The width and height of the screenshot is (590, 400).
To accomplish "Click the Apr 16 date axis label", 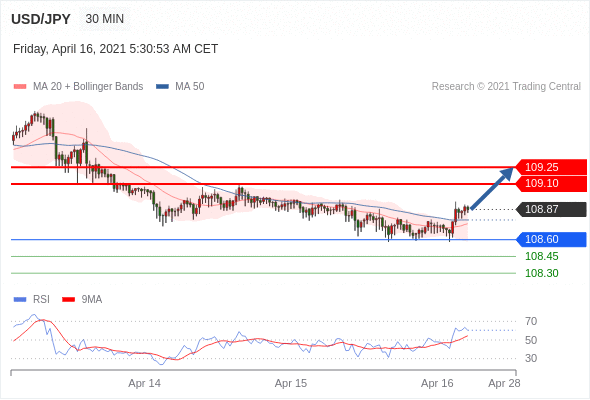I will [437, 383].
